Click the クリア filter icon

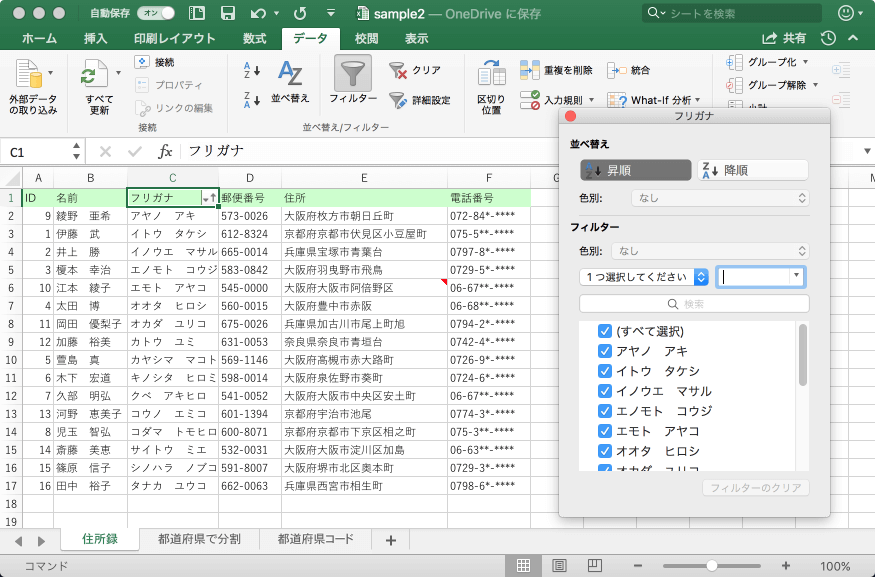[x=398, y=70]
